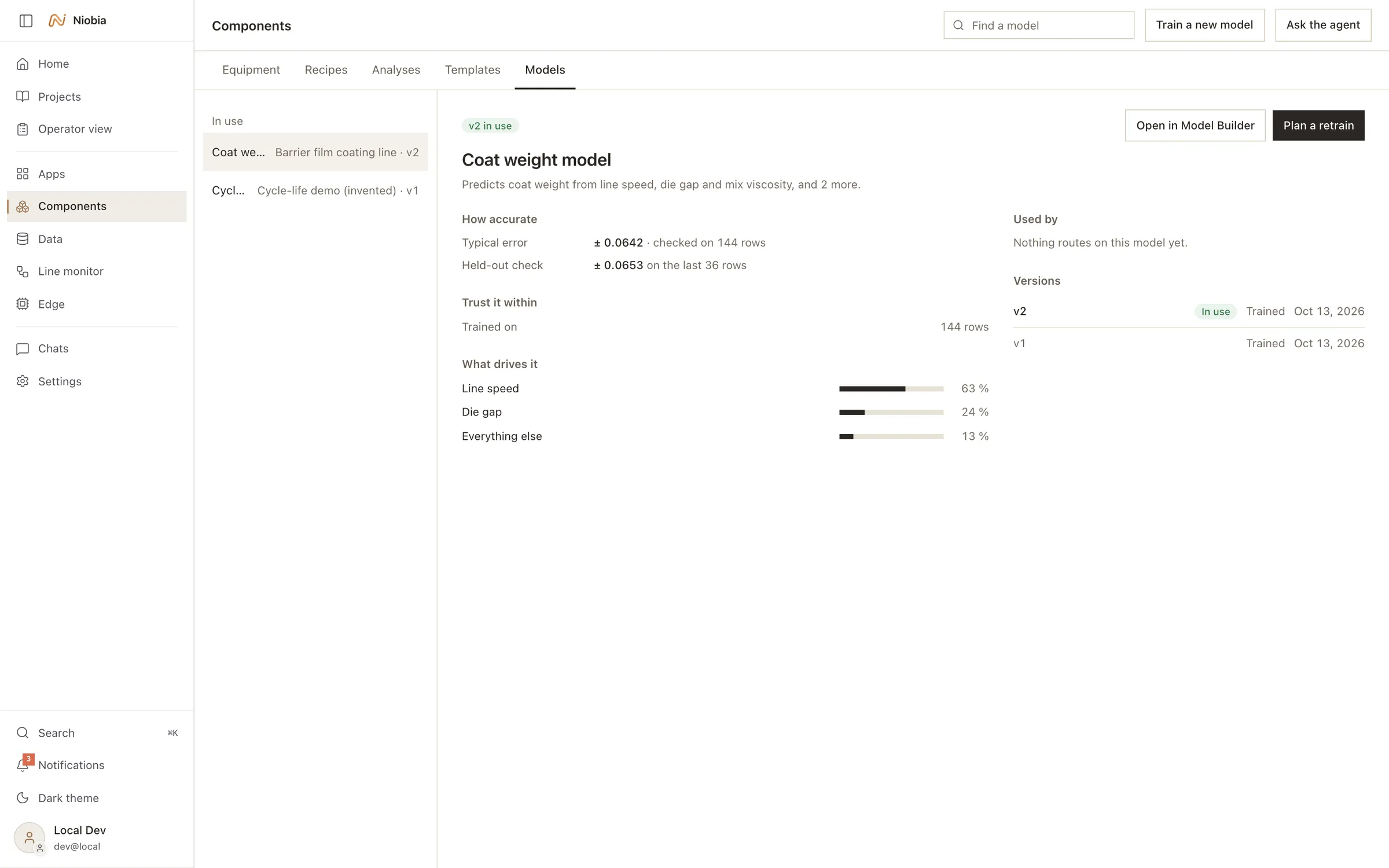Click the '± 0.0653' held-out check value
The height and width of the screenshot is (868, 1389).
tap(618, 265)
